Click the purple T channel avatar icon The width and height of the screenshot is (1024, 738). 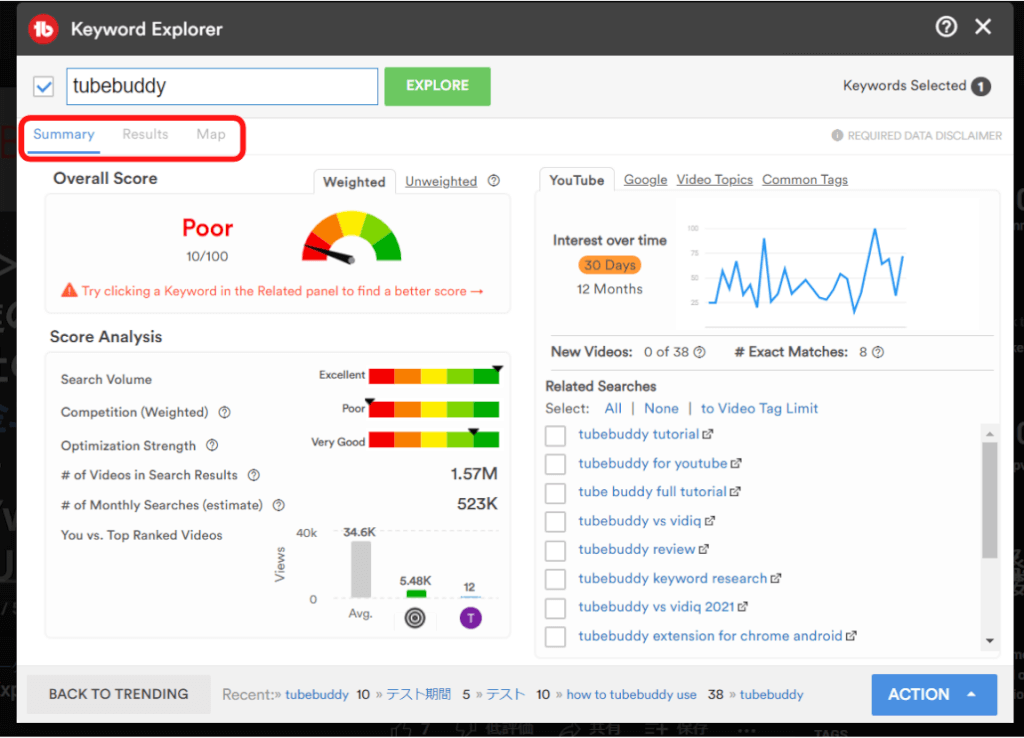[x=470, y=618]
